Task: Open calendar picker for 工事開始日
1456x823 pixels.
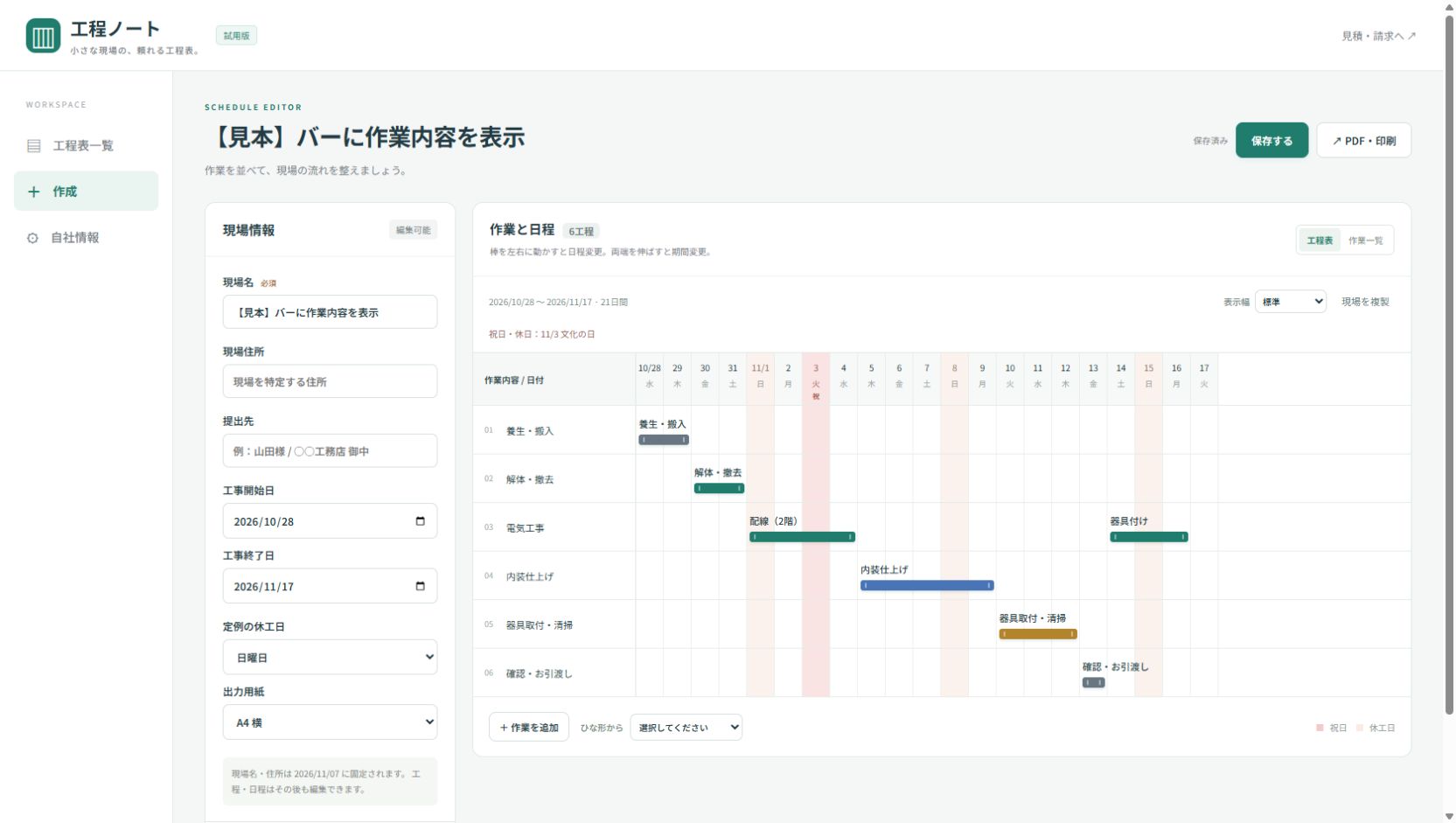Action: click(x=420, y=521)
